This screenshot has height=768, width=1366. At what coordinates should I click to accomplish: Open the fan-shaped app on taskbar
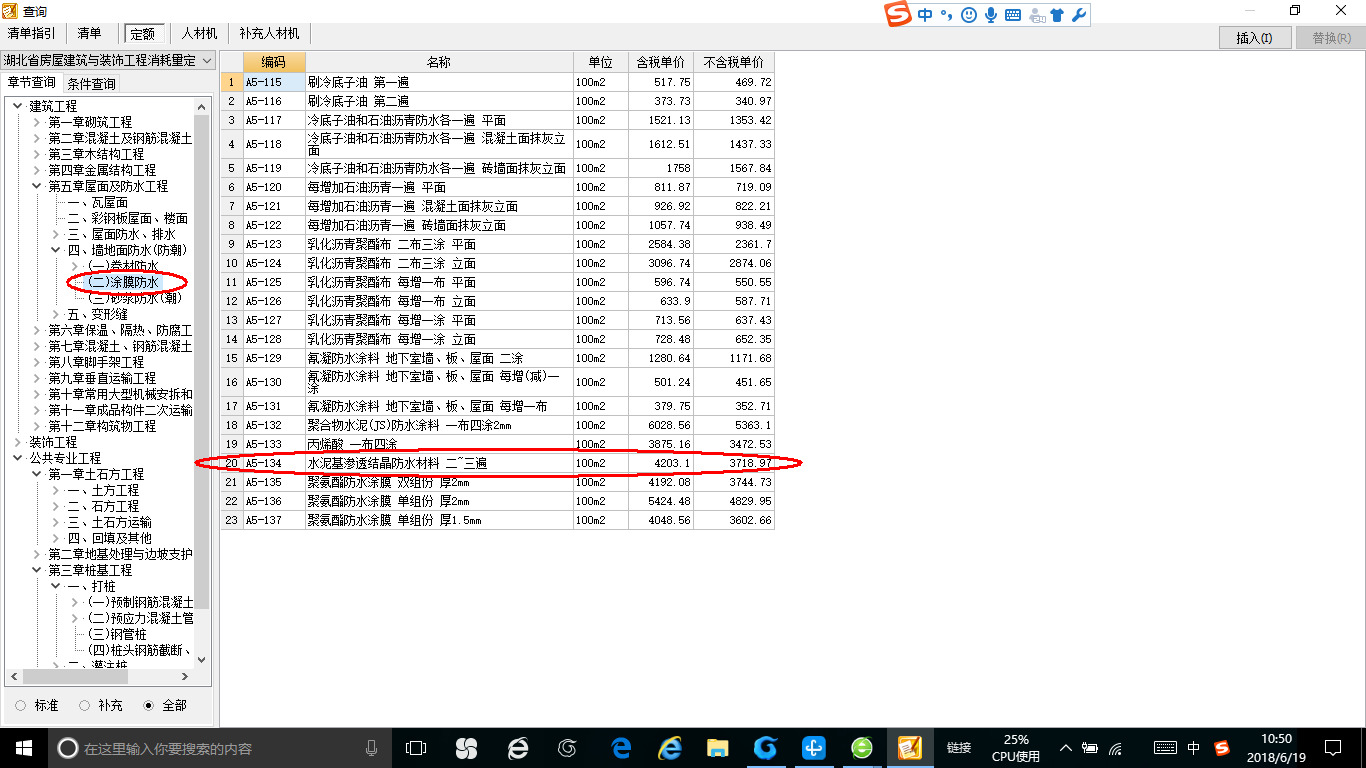pos(466,747)
